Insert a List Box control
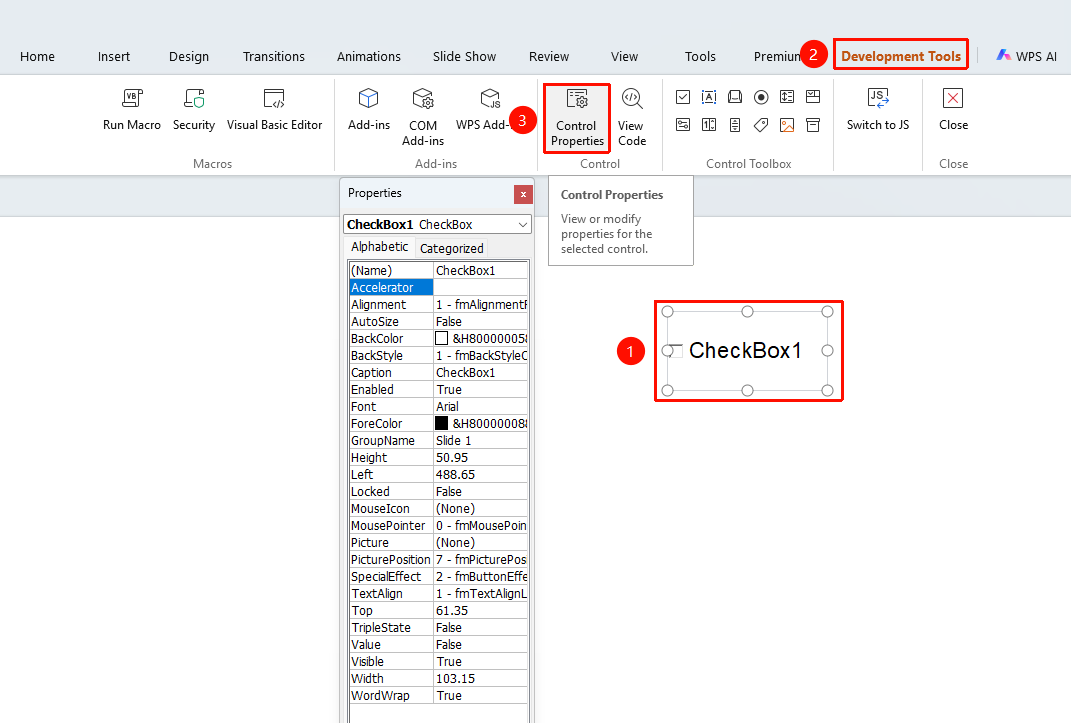 [787, 97]
